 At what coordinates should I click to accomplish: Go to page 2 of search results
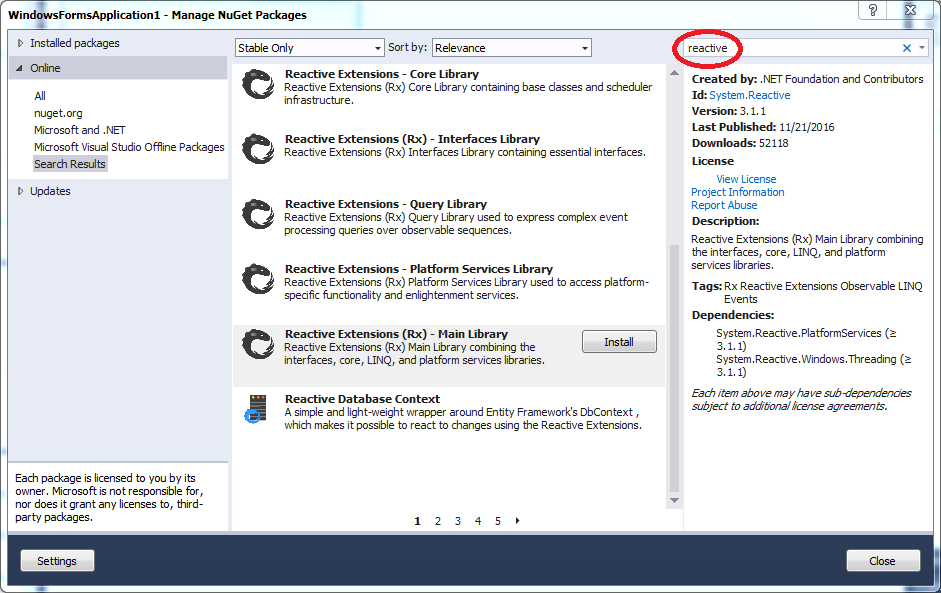(438, 521)
